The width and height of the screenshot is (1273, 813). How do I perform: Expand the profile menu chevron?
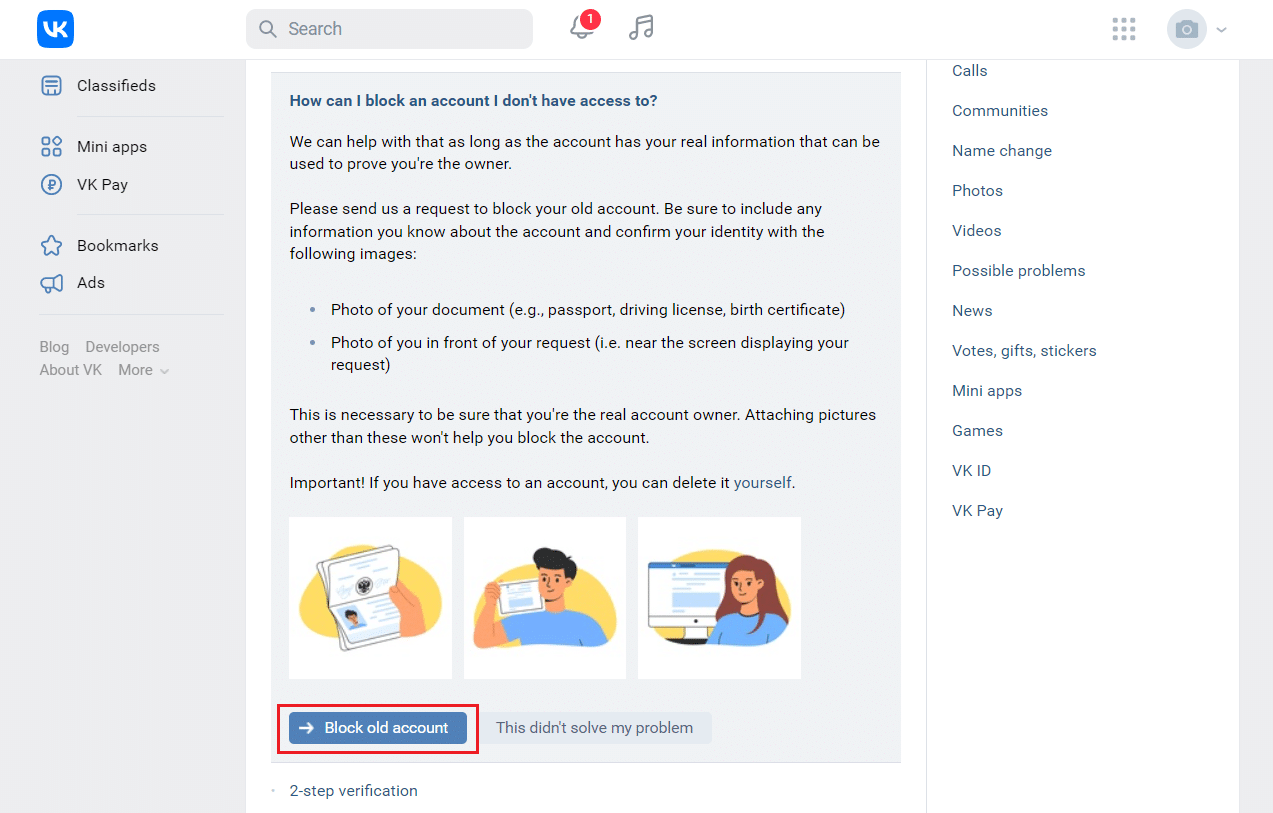[x=1222, y=30]
